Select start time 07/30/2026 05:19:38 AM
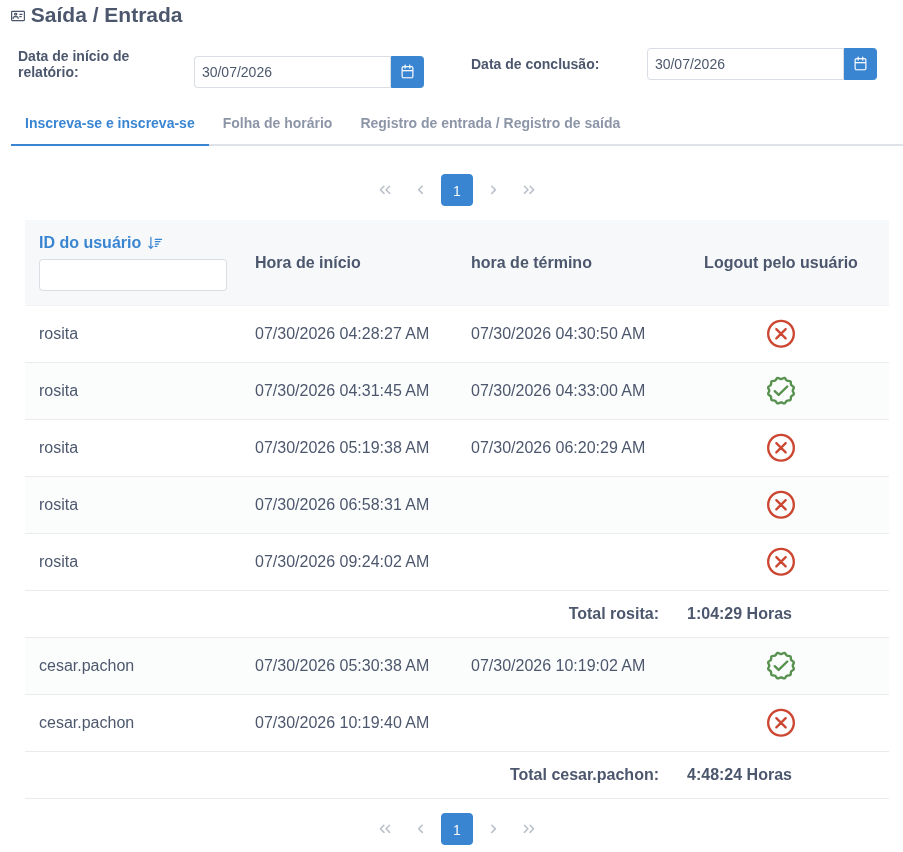The image size is (903, 852). pos(342,448)
